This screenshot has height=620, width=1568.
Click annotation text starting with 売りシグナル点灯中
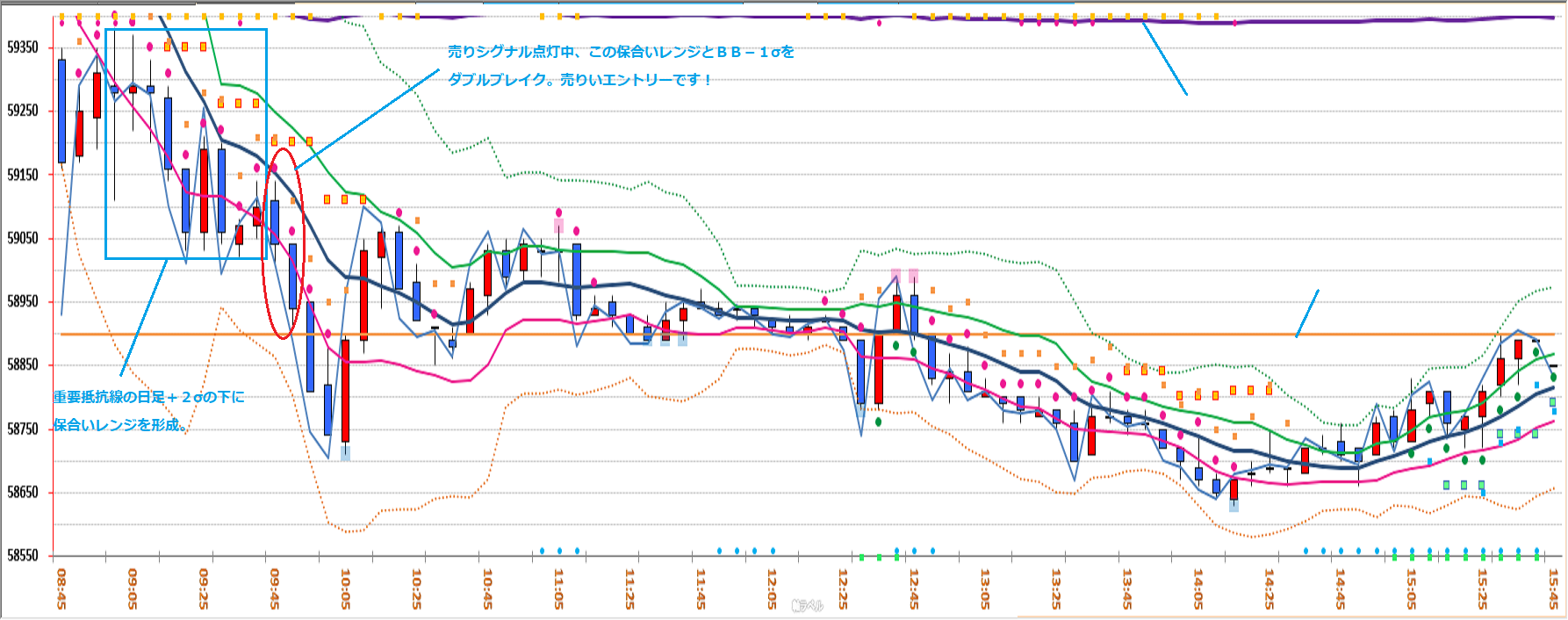[620, 52]
